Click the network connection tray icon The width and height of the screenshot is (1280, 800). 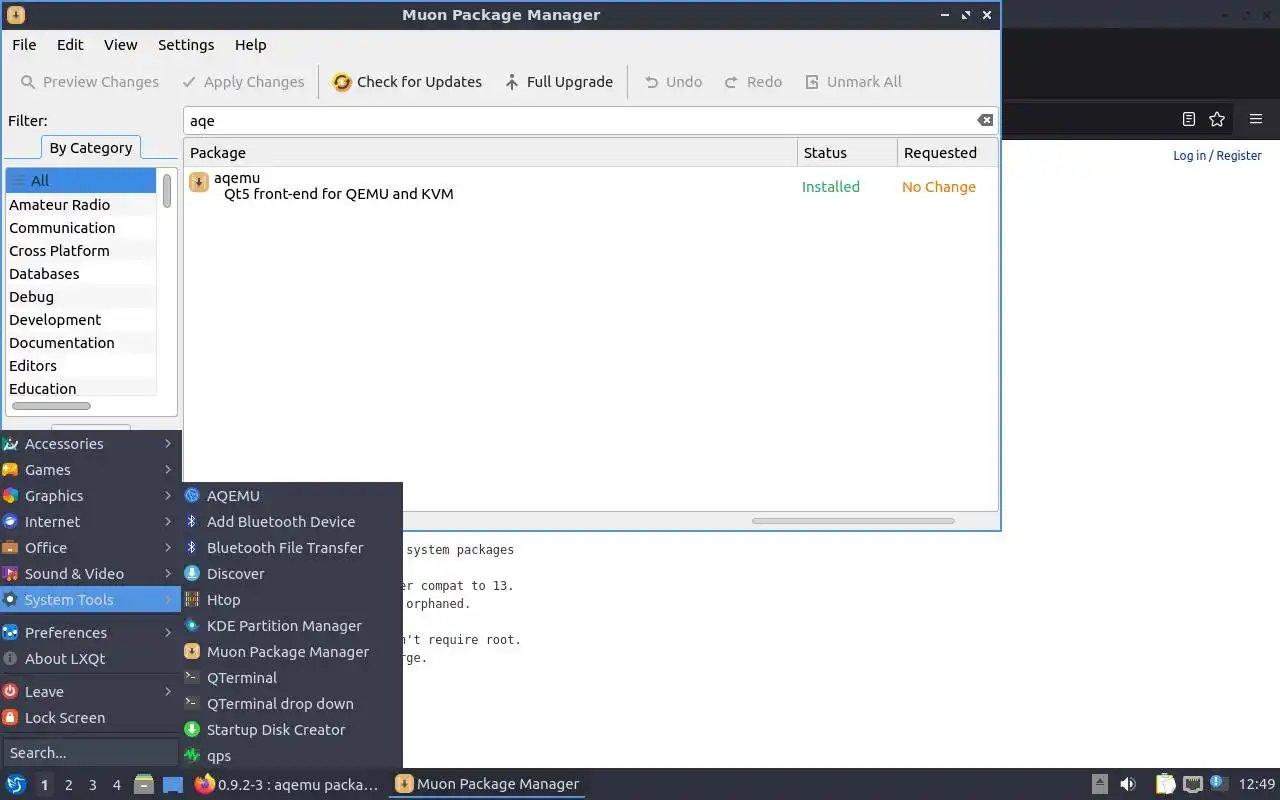click(1192, 785)
